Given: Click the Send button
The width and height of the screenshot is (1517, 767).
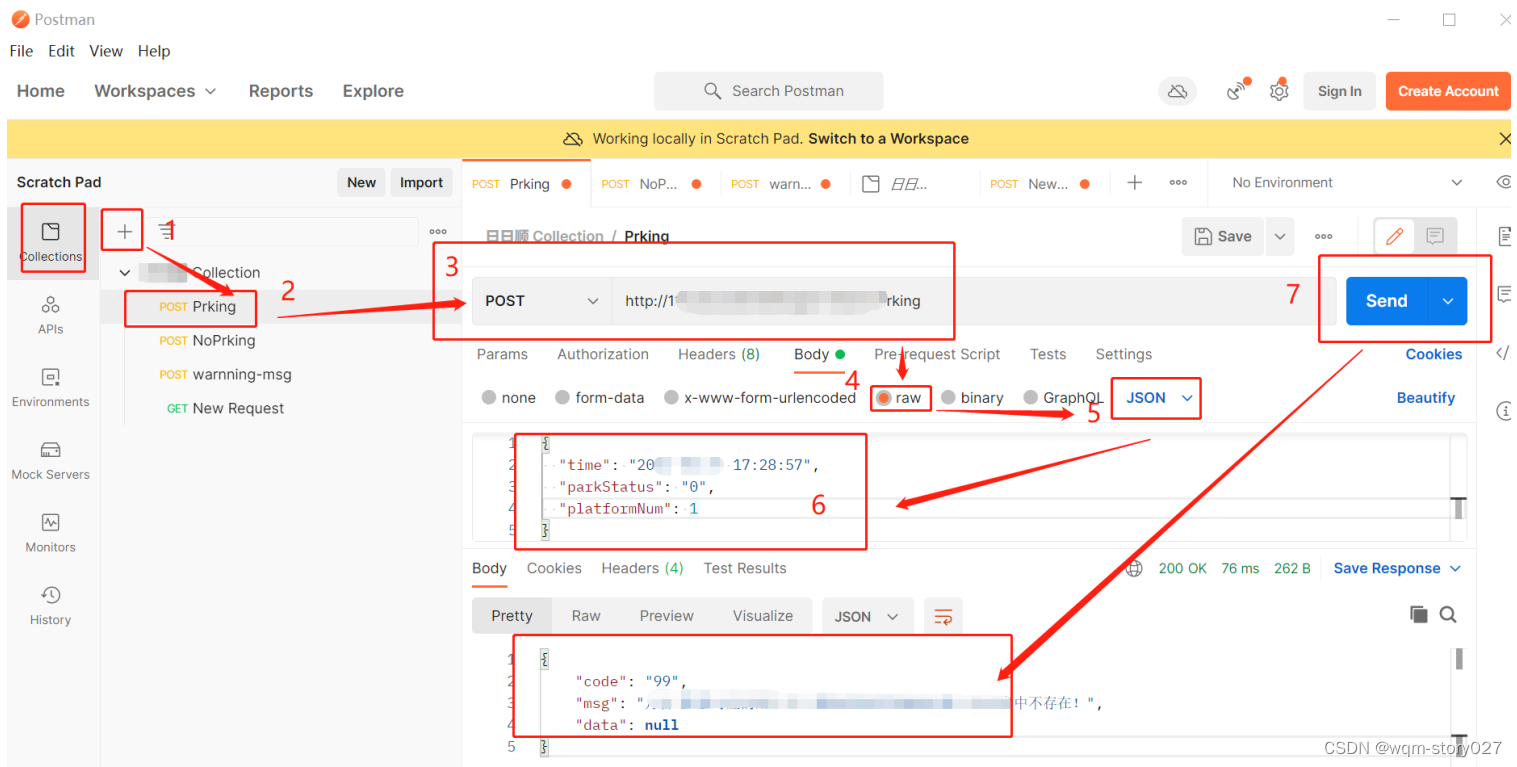Looking at the screenshot, I should click(1387, 301).
